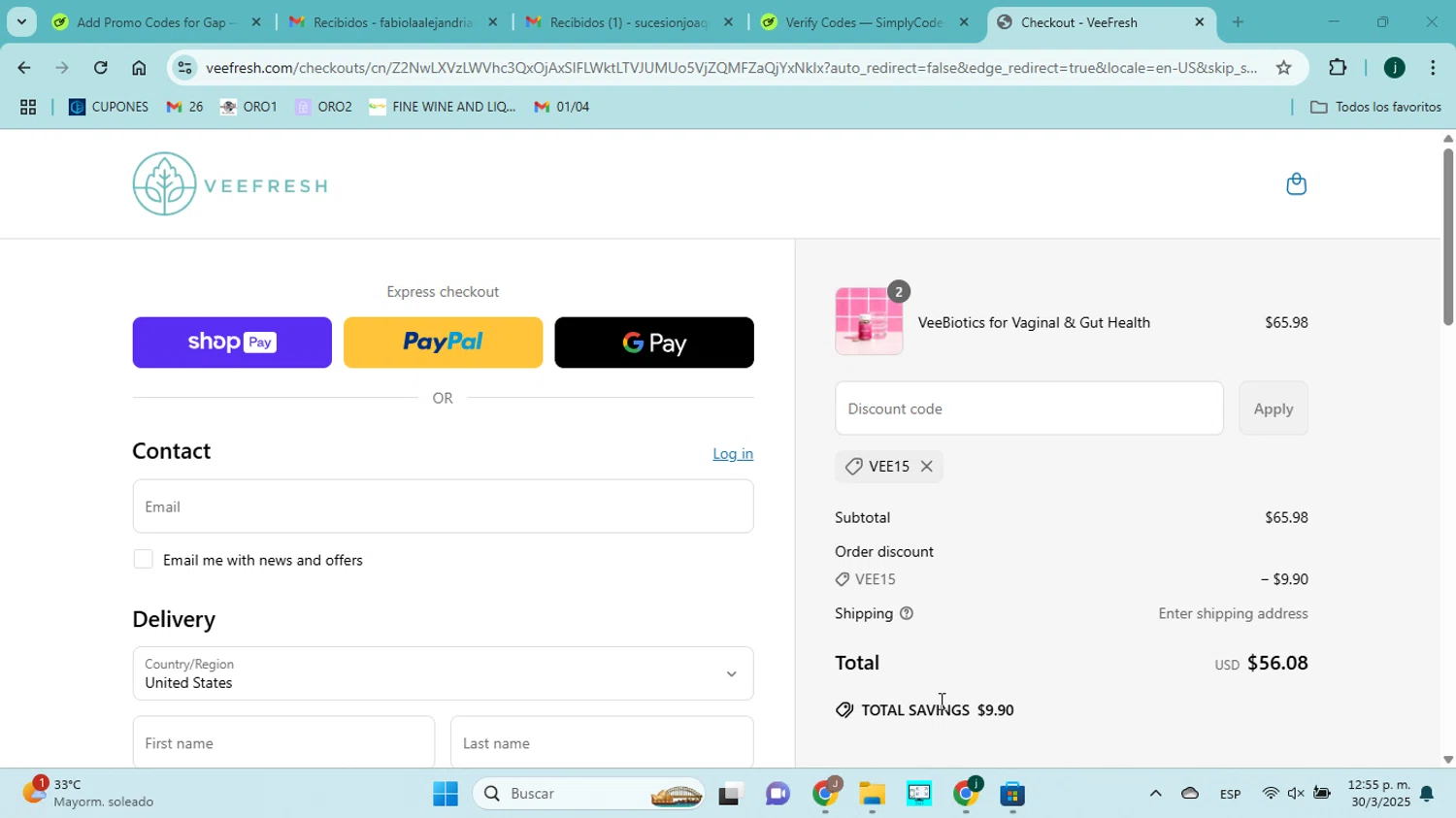
Task: Open the Todos los favoritos folder
Action: (x=1375, y=107)
